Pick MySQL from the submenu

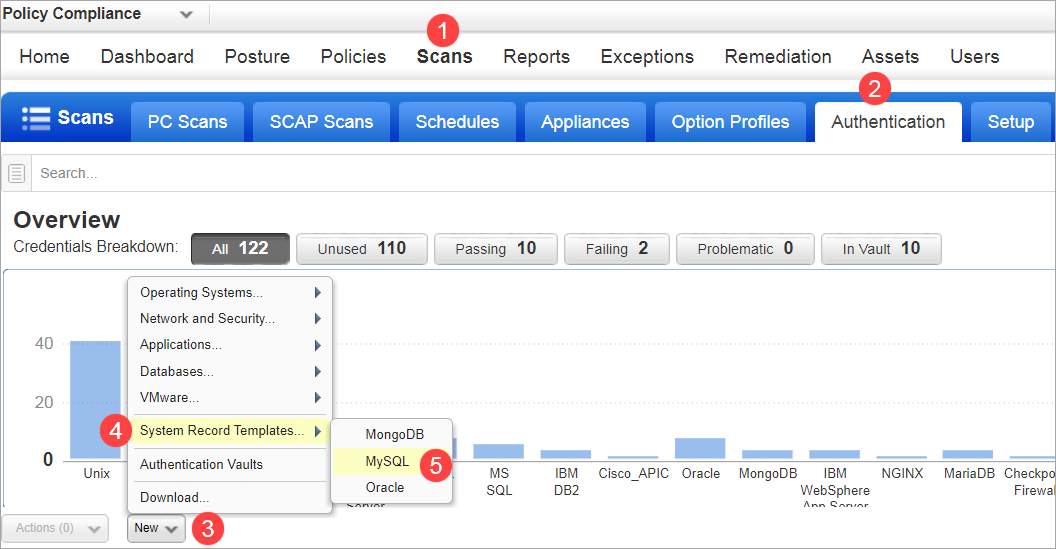click(392, 461)
